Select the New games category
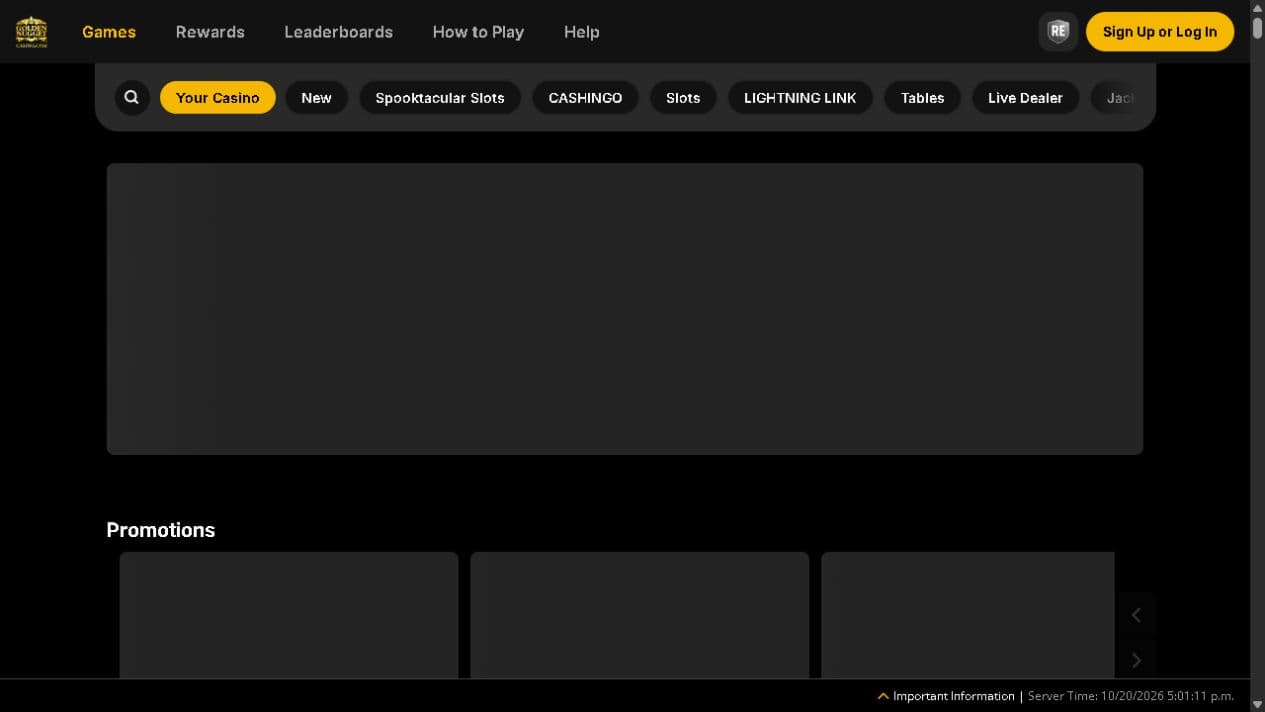This screenshot has height=712, width=1265. coord(316,98)
